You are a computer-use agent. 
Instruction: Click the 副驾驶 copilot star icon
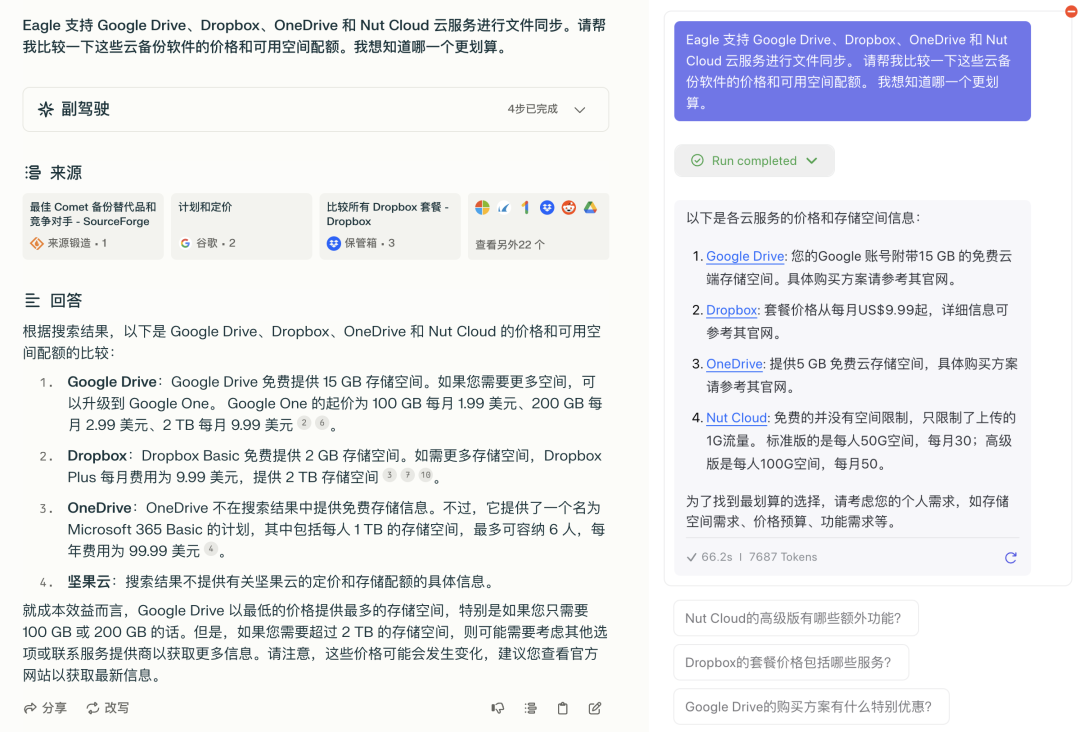coord(45,109)
